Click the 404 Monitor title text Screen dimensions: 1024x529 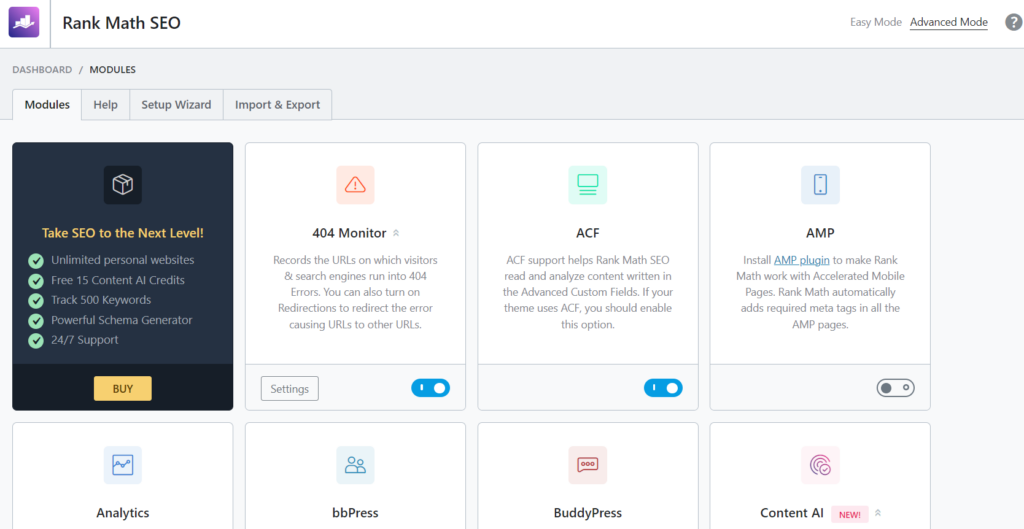(x=349, y=233)
